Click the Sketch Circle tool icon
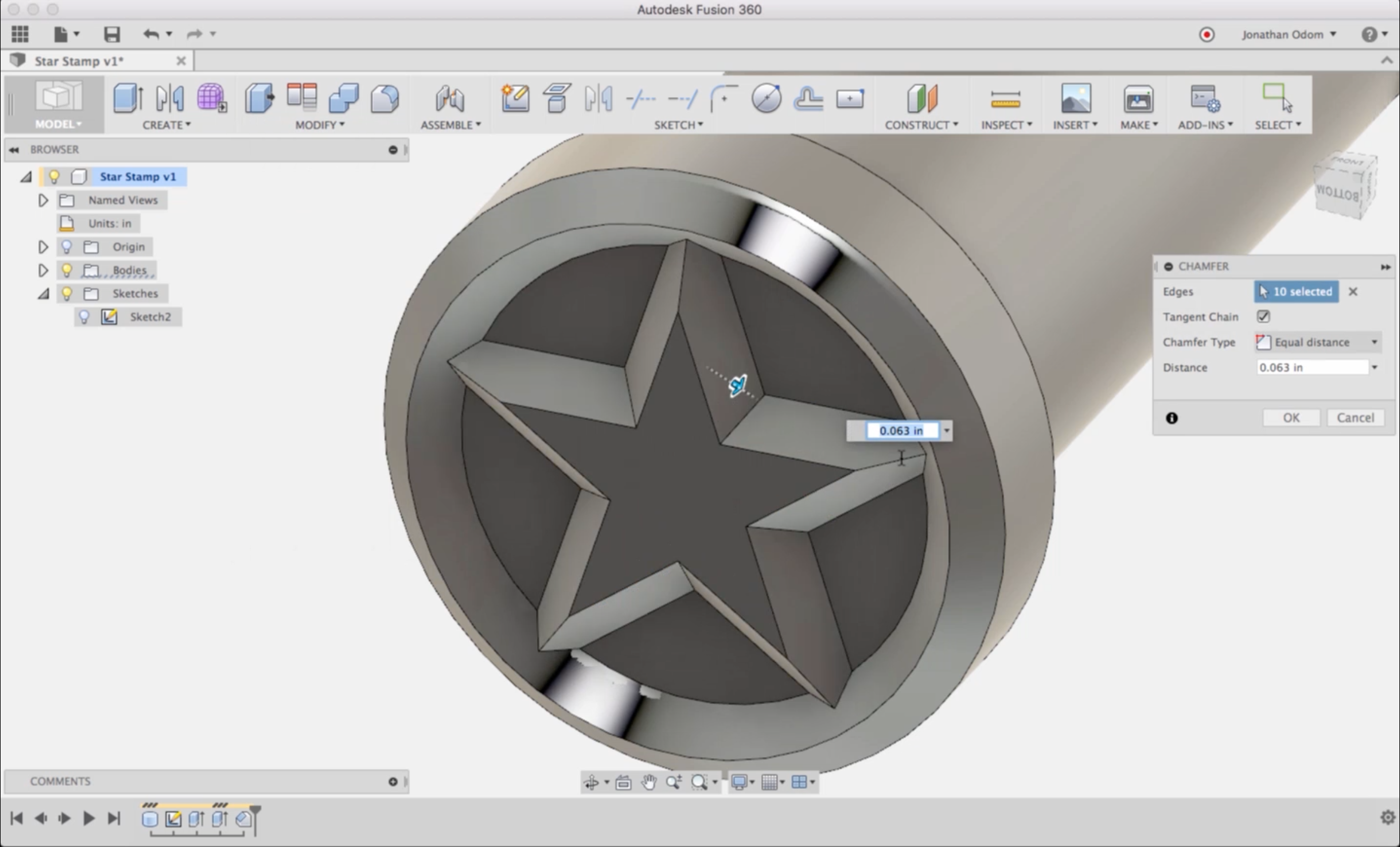Viewport: 1400px width, 847px height. 766,98
